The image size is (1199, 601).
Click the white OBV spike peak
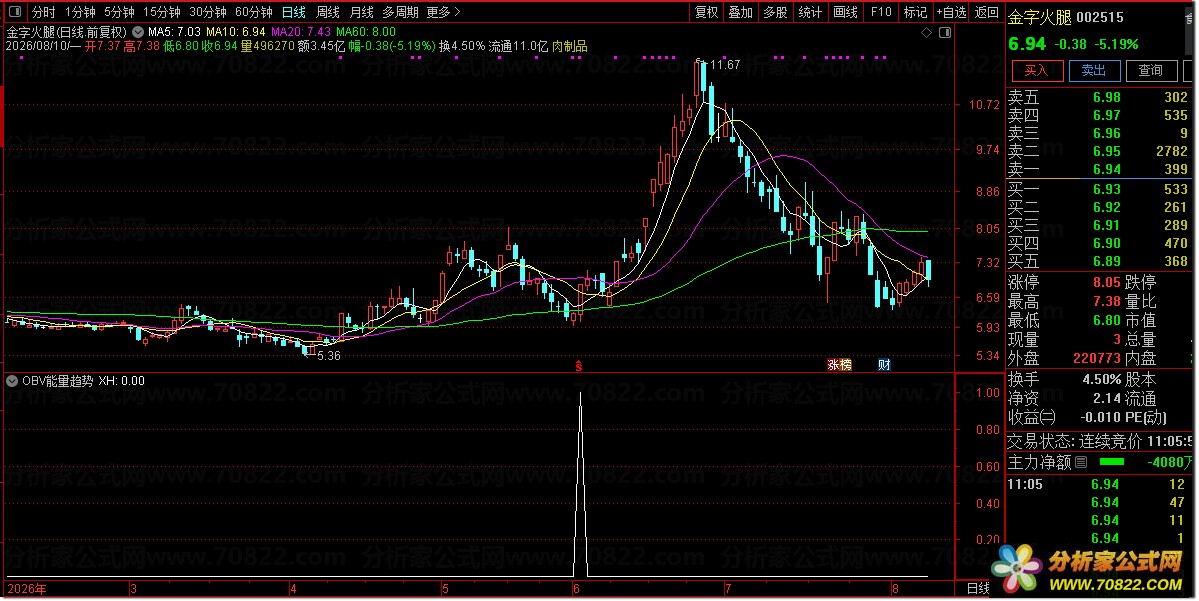click(x=580, y=395)
